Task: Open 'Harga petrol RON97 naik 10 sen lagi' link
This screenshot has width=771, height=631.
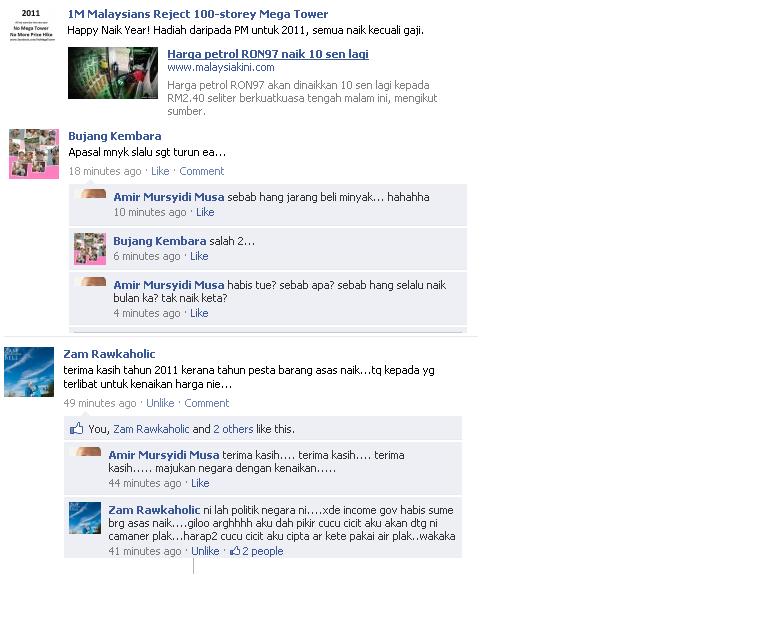Action: 268,54
